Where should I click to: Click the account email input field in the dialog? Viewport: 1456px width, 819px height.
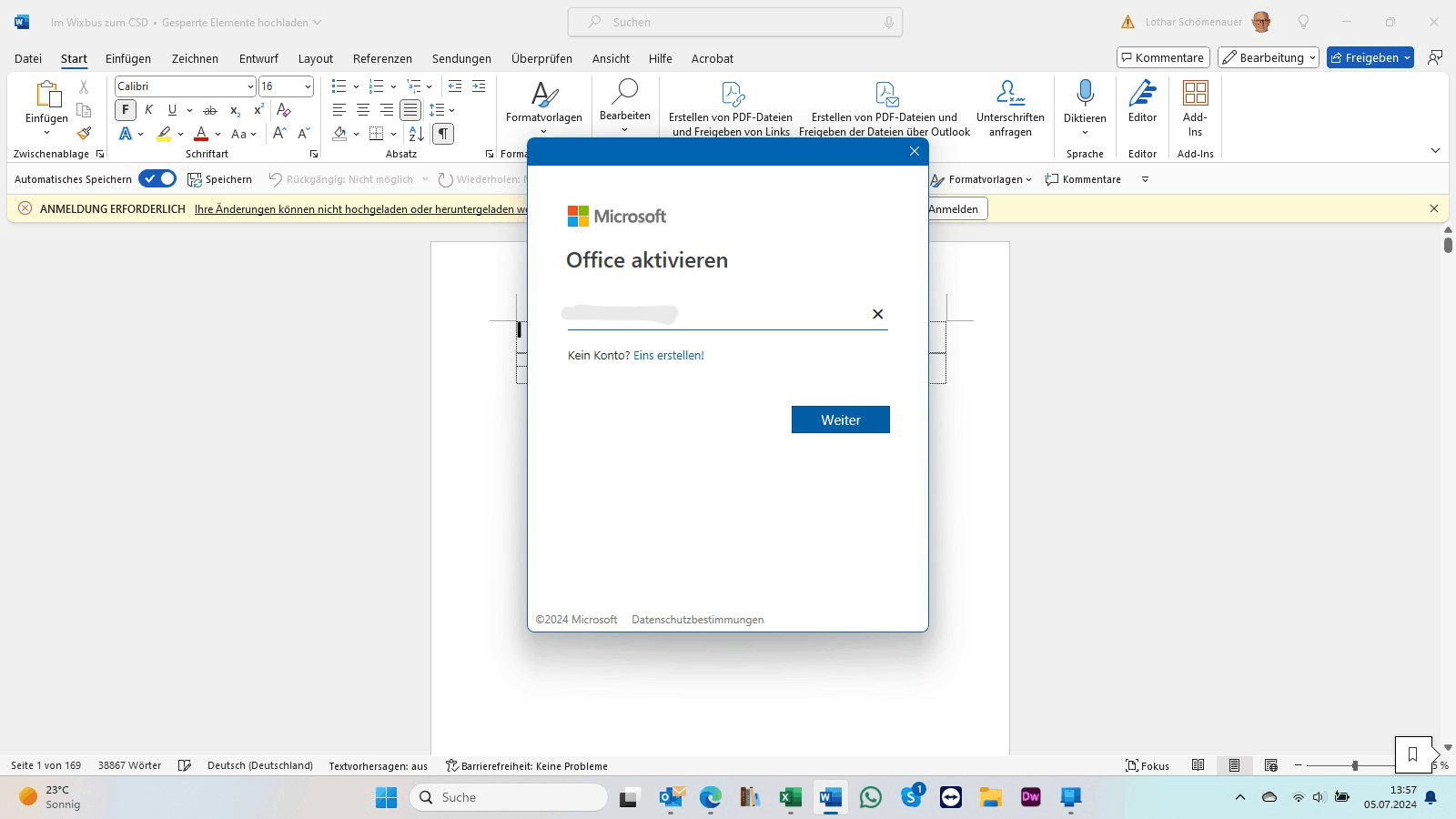point(727,314)
